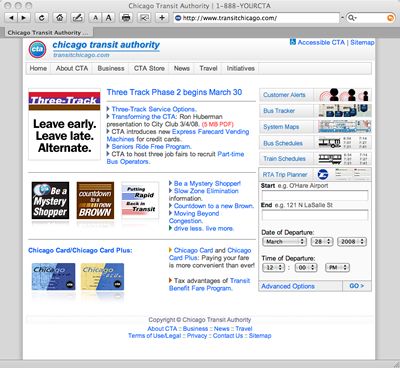Viewport: 400px width, 368px height.
Task: Click the CTA round logo
Action: [x=37, y=50]
